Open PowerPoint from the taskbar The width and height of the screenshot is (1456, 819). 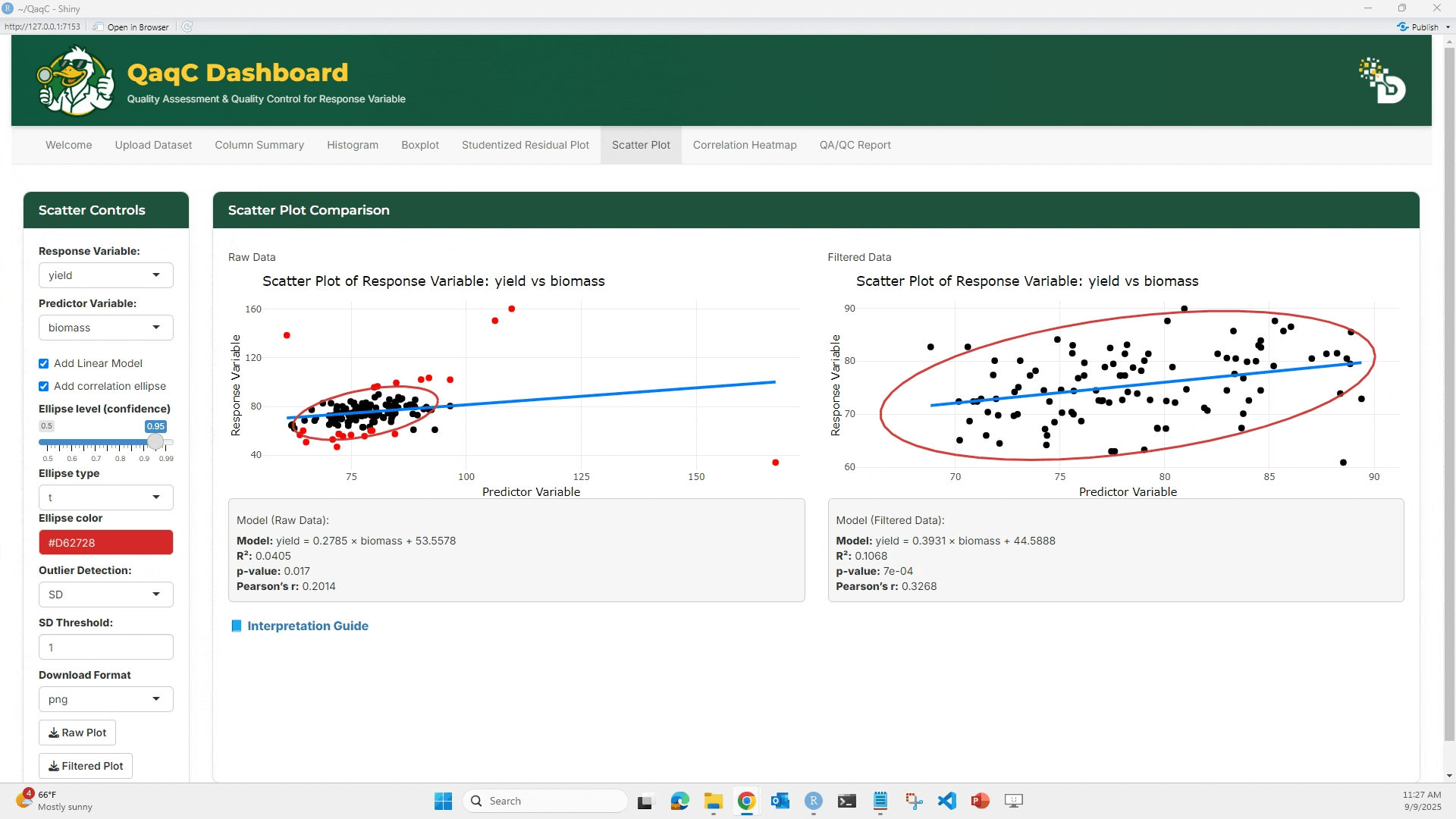coord(981,801)
